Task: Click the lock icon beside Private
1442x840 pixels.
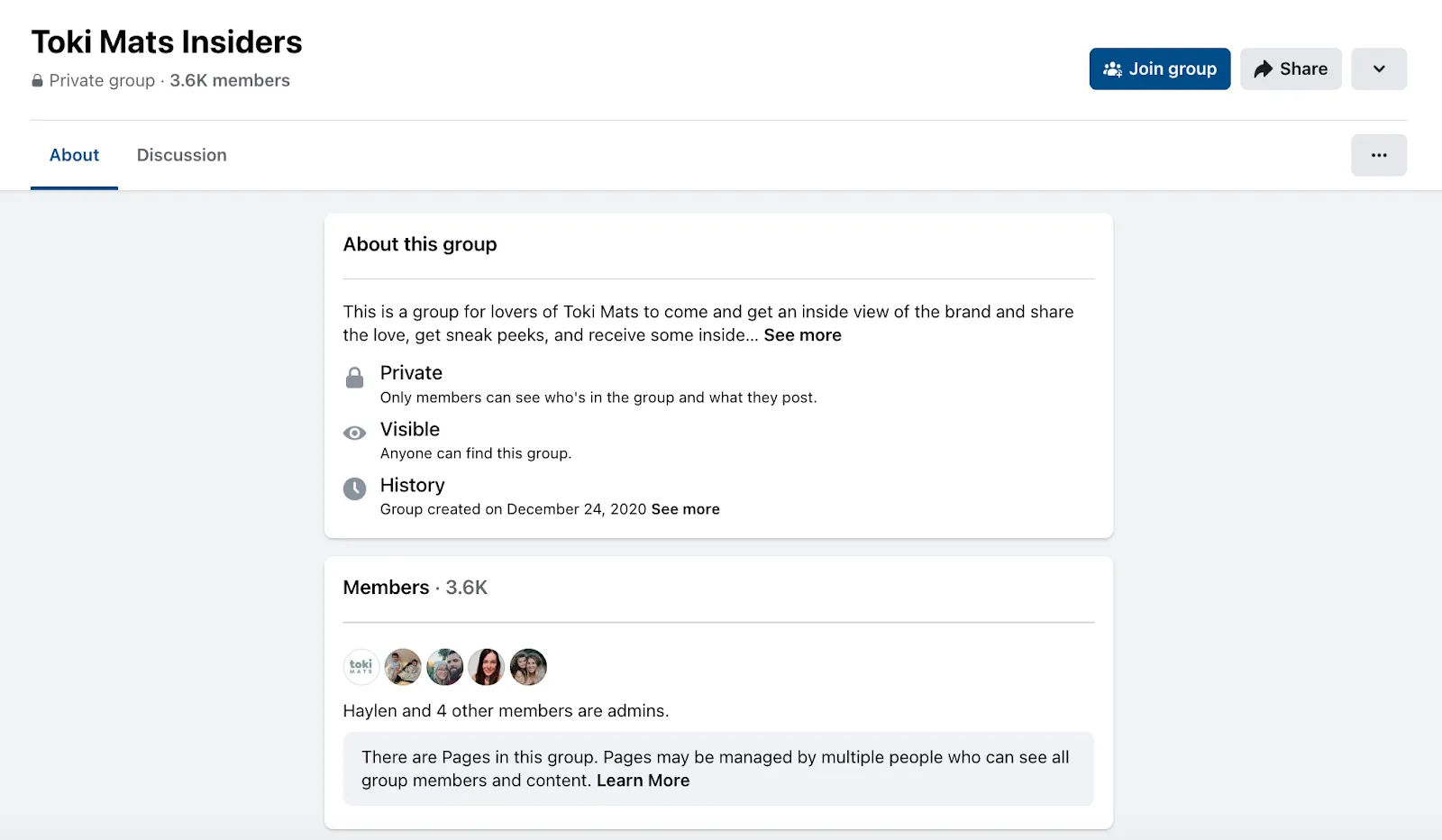Action: coord(354,378)
